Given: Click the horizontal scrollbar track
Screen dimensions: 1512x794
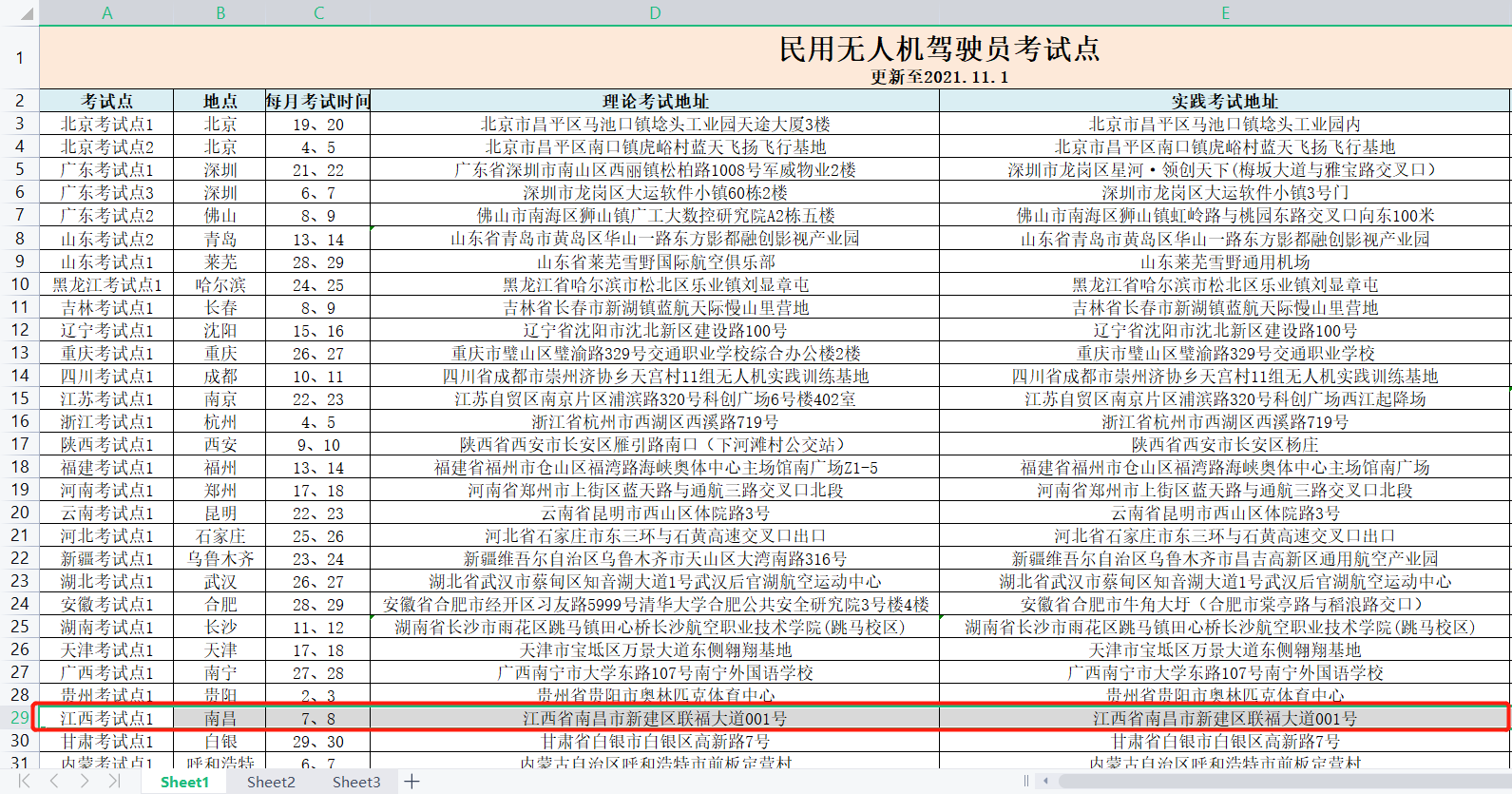Looking at the screenshot, I should coord(1283,782).
